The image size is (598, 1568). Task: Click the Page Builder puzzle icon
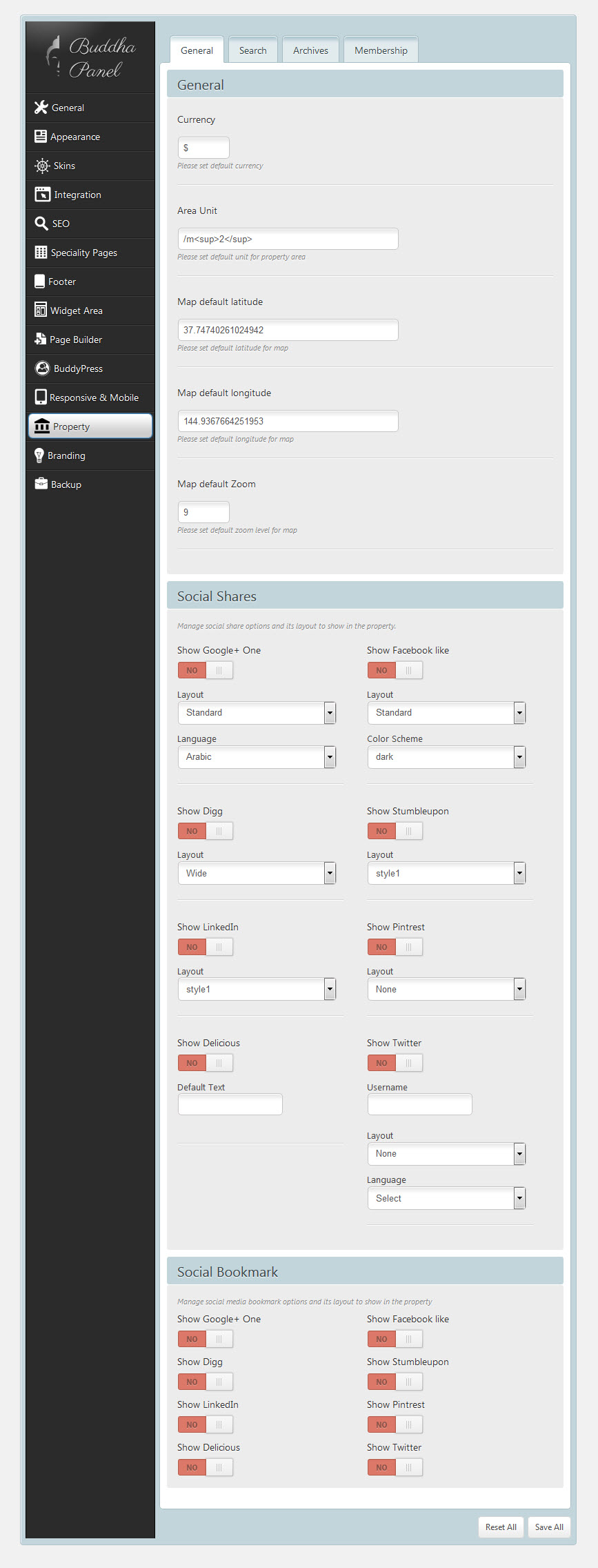[x=40, y=340]
